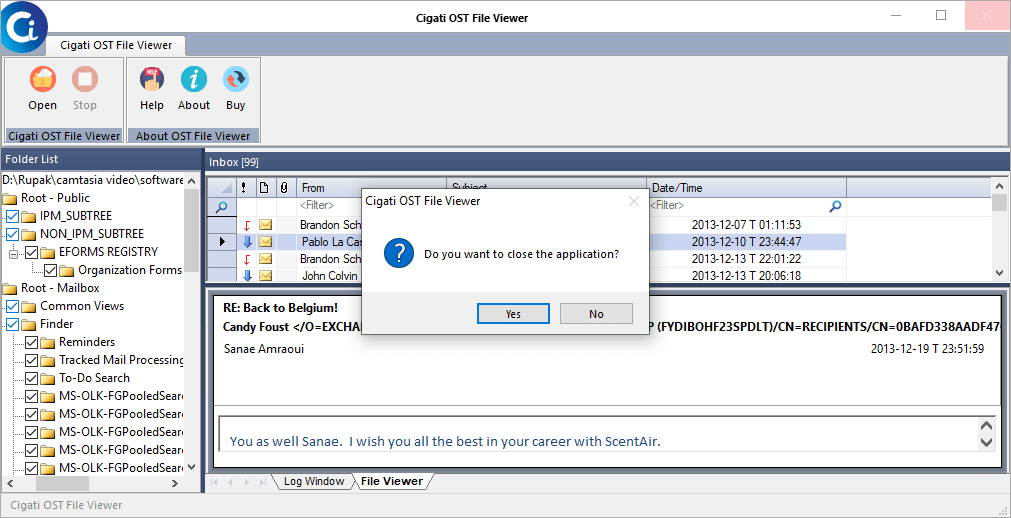
Task: Toggle EFORMS REGISTRY checkbox
Action: tap(32, 252)
